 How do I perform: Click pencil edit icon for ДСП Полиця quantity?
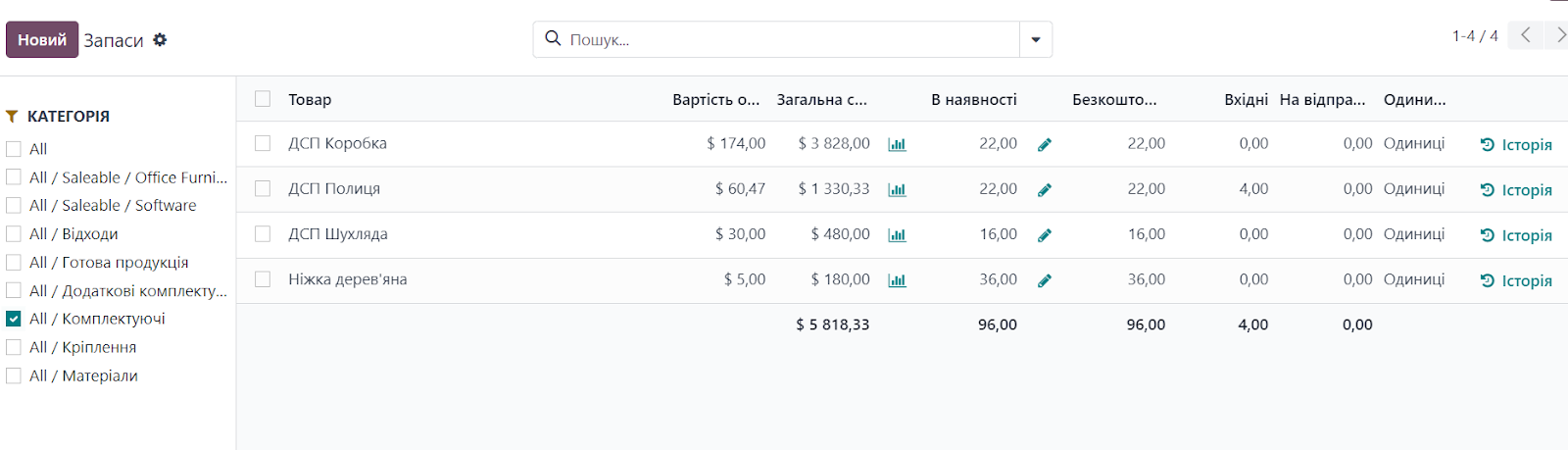1045,190
